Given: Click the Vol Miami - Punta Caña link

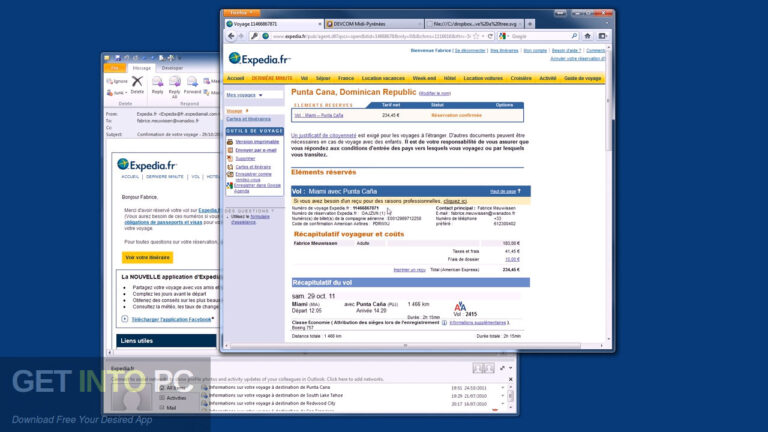Looking at the screenshot, I should (319, 116).
